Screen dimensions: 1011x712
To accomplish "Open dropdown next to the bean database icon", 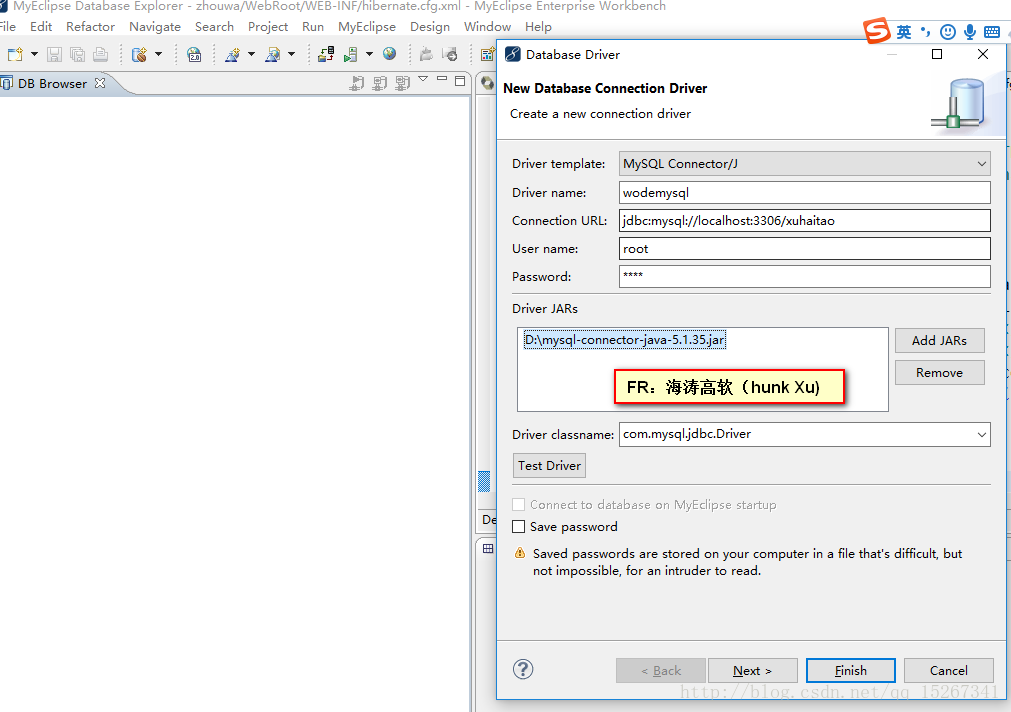I will click(x=159, y=55).
